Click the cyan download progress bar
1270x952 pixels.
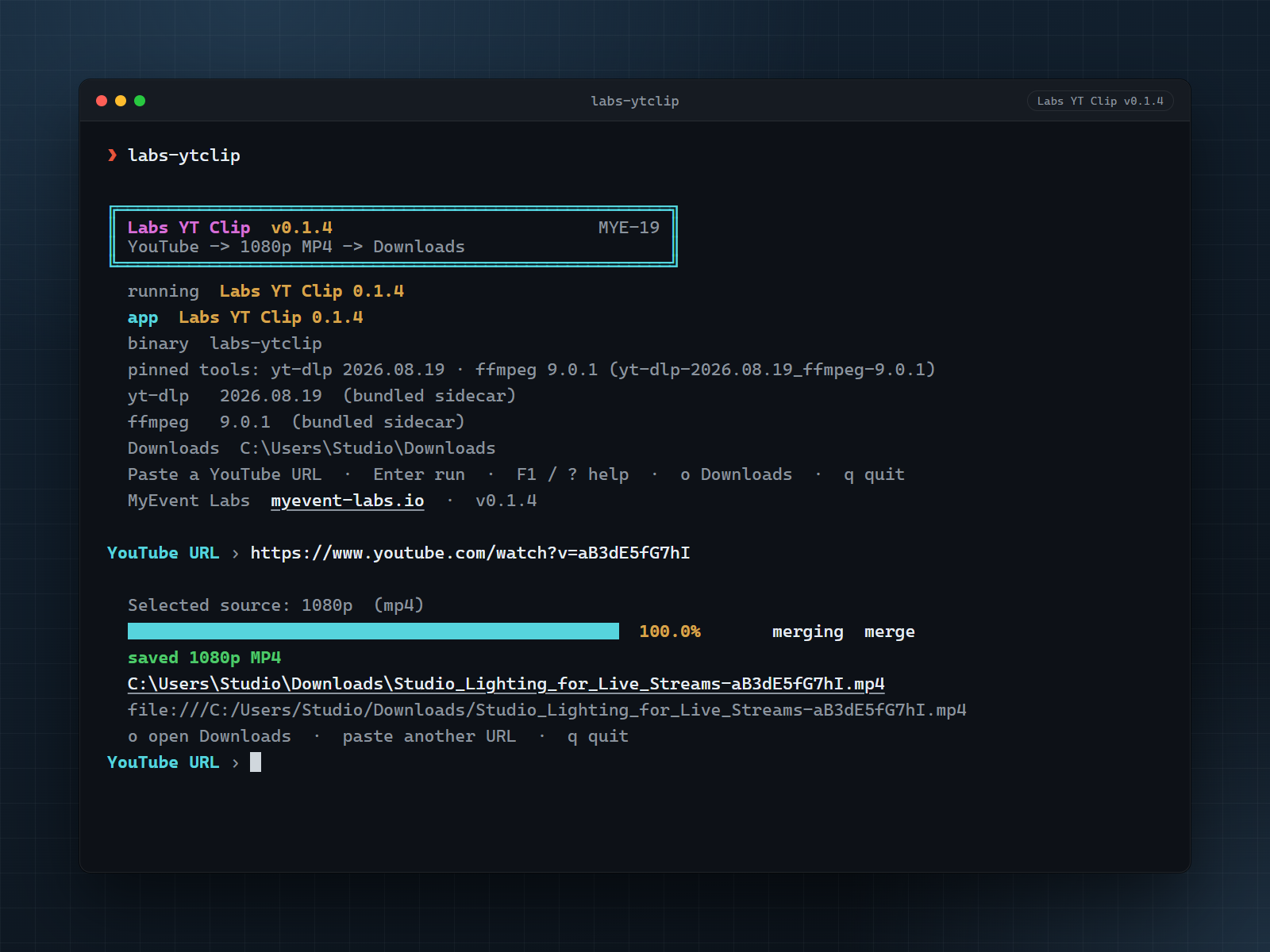[373, 631]
